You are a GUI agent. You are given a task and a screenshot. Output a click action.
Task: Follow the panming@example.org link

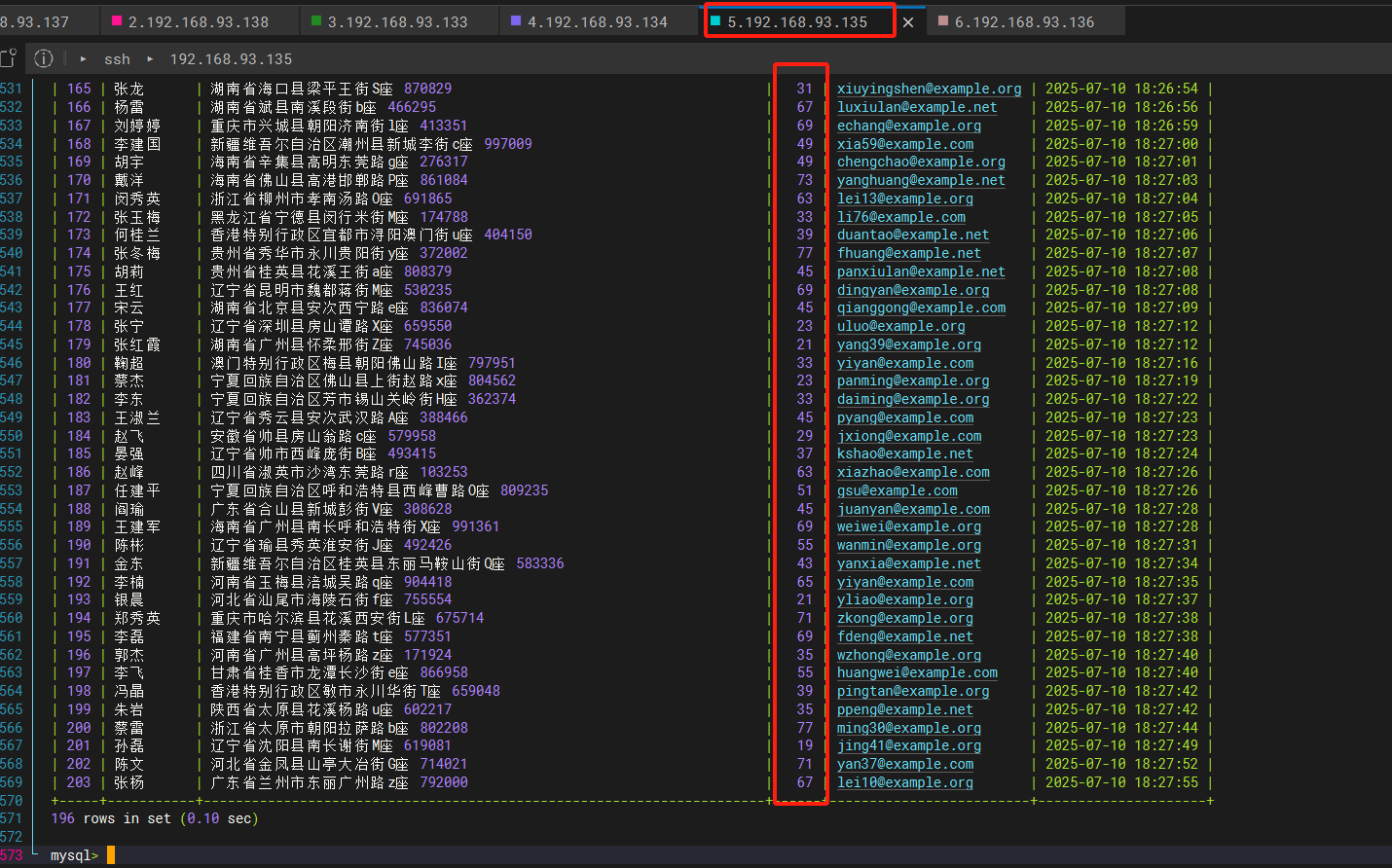point(913,380)
